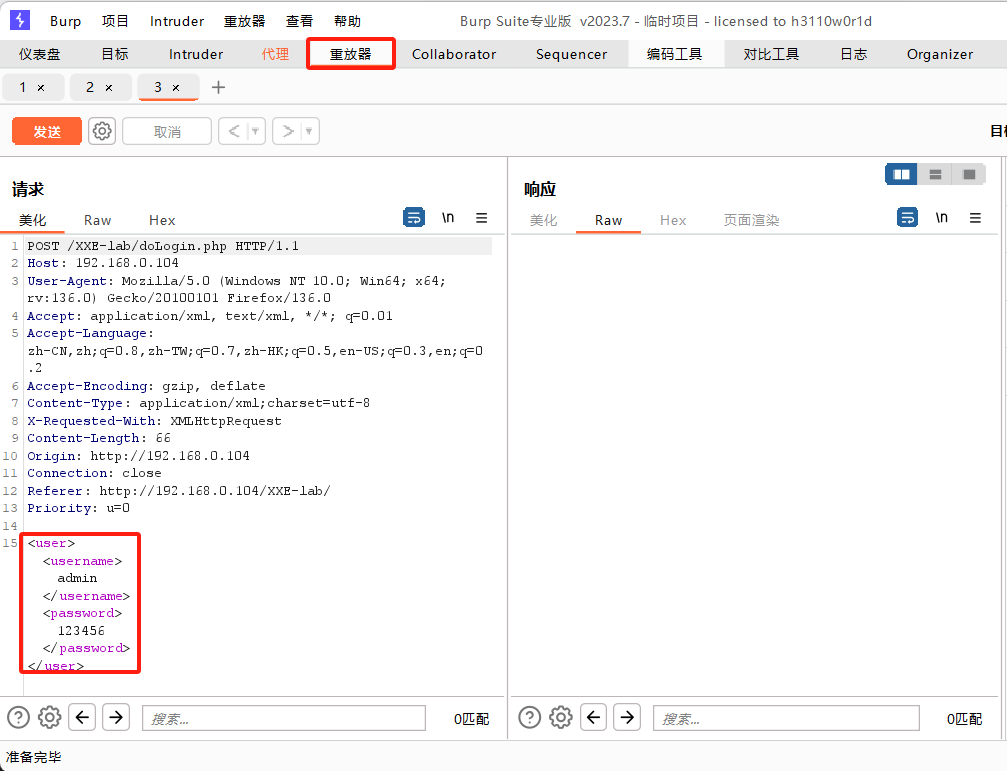Open the 重放器 menu in menu bar
The width and height of the screenshot is (1007, 771).
pyautogui.click(x=244, y=21)
